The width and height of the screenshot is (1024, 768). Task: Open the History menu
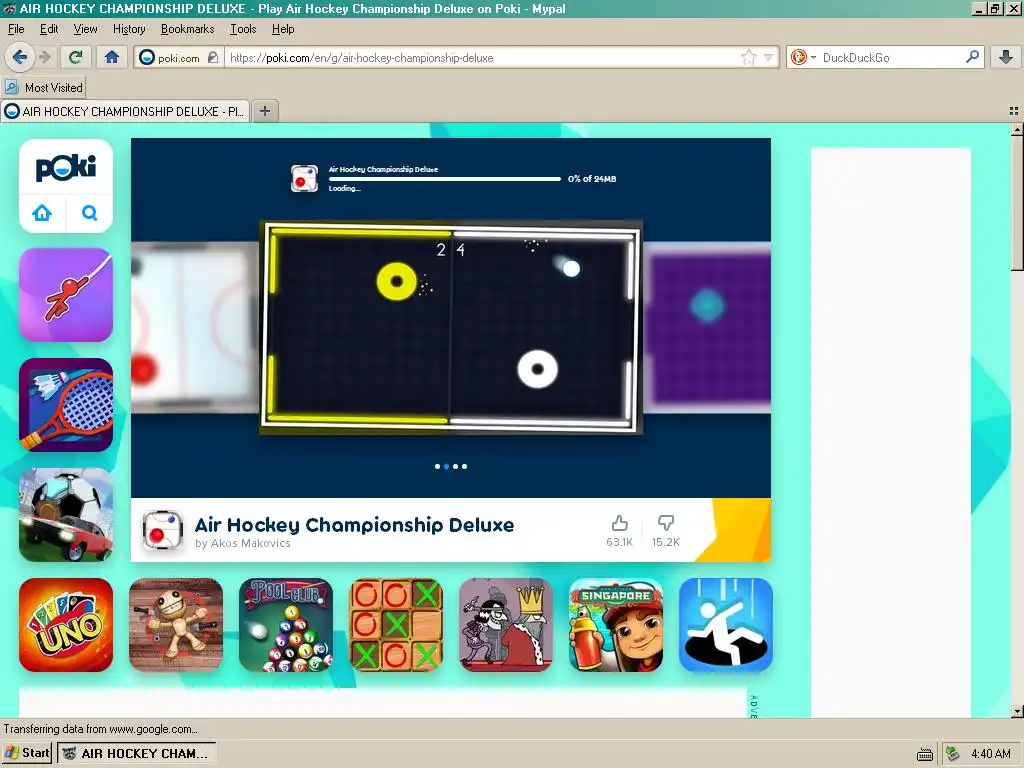click(x=129, y=29)
